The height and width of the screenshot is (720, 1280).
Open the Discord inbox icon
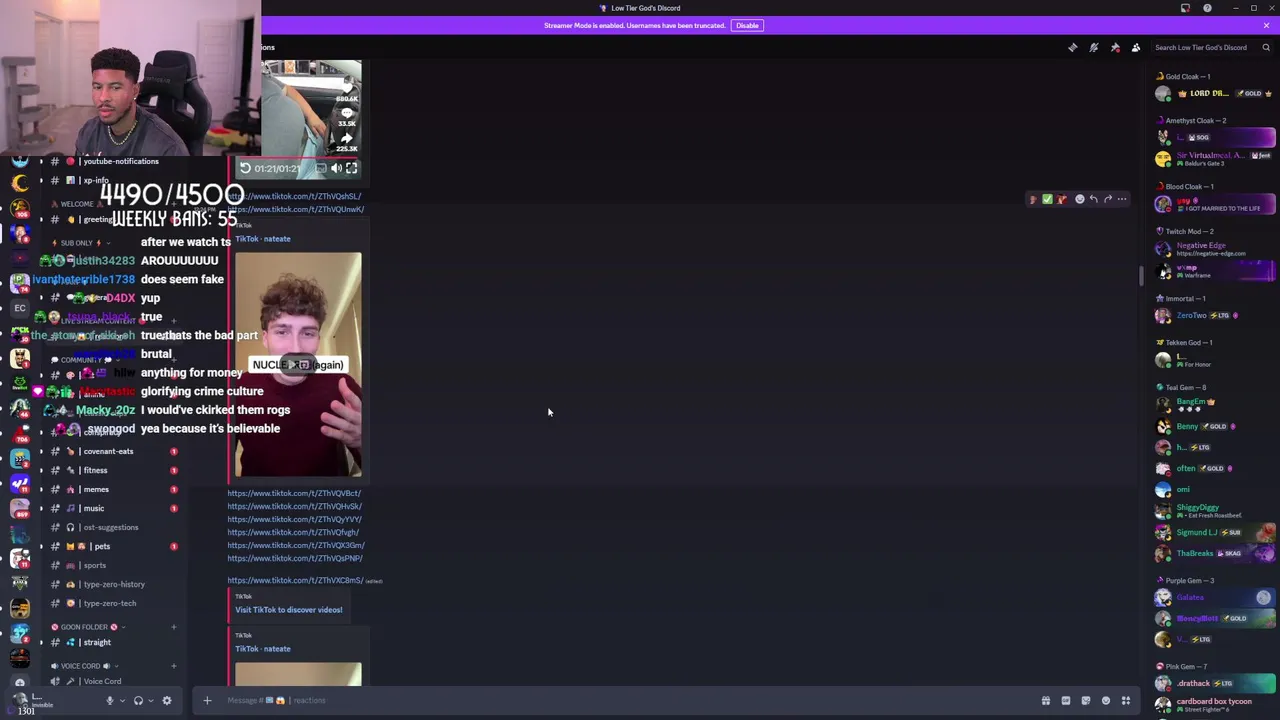click(1185, 8)
